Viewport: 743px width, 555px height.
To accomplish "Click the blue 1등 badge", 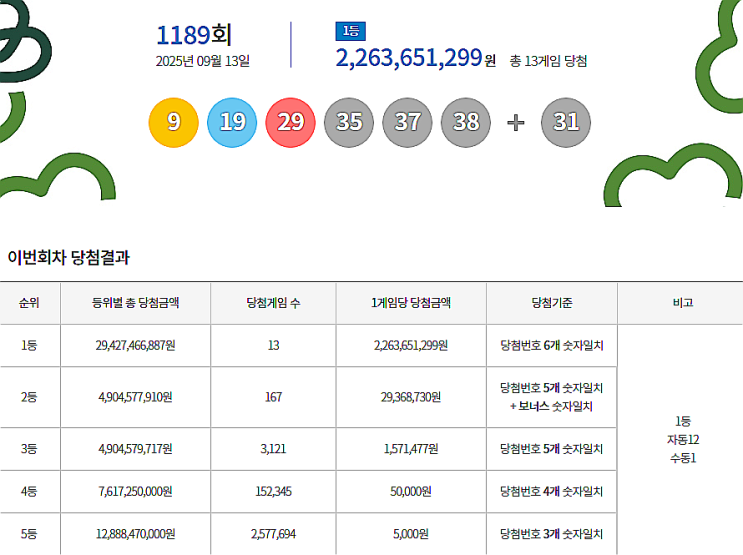I will tap(351, 31).
